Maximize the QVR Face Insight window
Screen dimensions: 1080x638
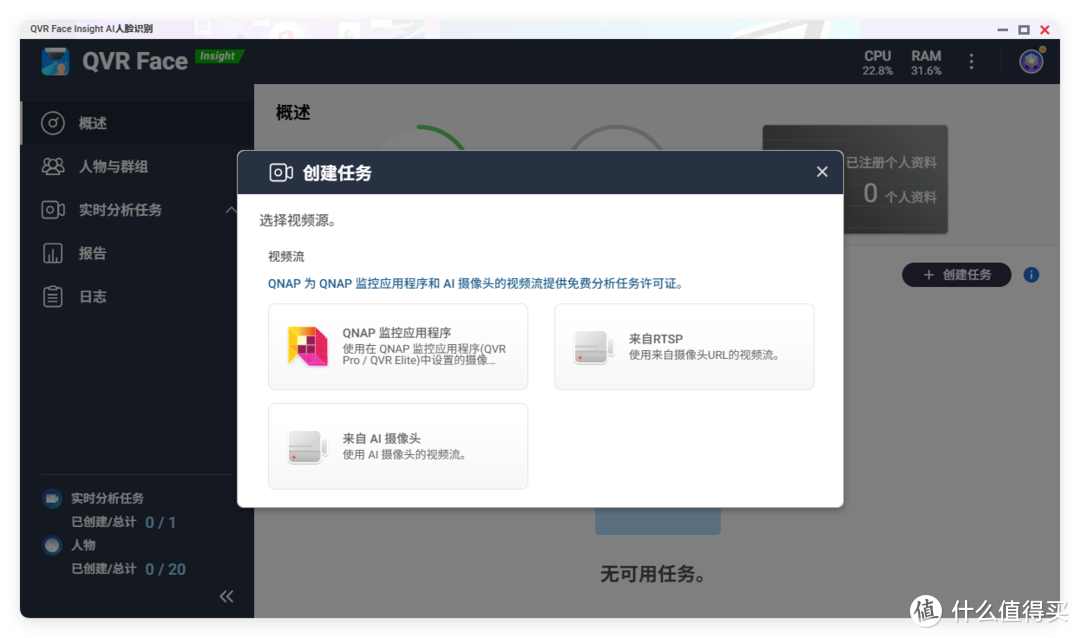tap(1024, 30)
